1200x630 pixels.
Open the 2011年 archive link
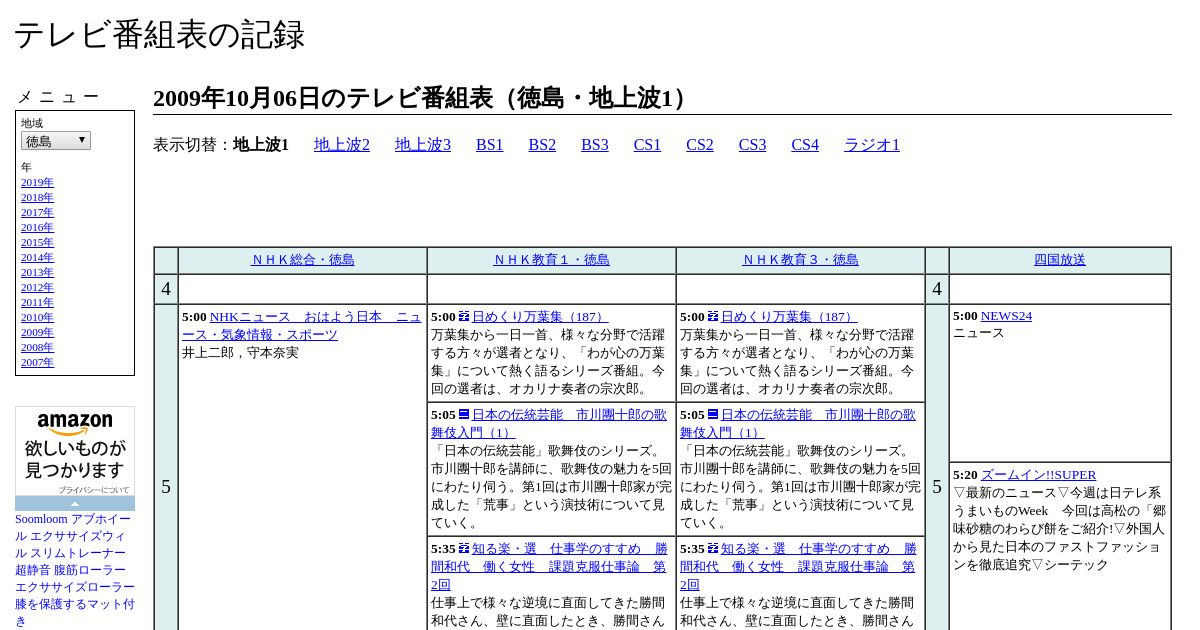37,302
